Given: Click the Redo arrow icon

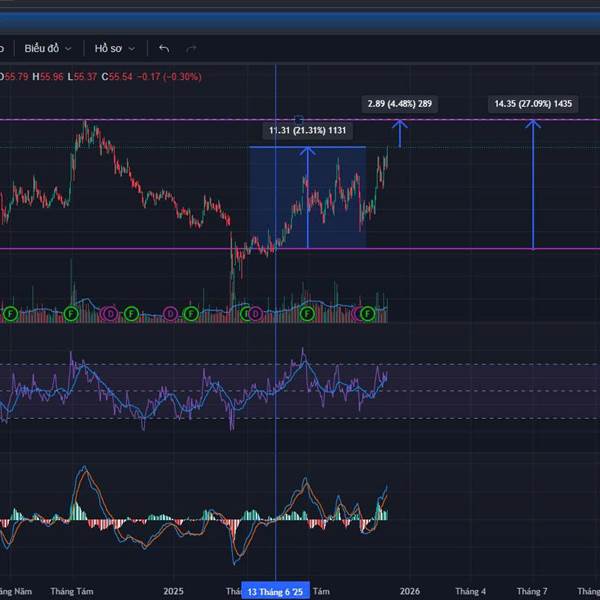Looking at the screenshot, I should click(191, 48).
